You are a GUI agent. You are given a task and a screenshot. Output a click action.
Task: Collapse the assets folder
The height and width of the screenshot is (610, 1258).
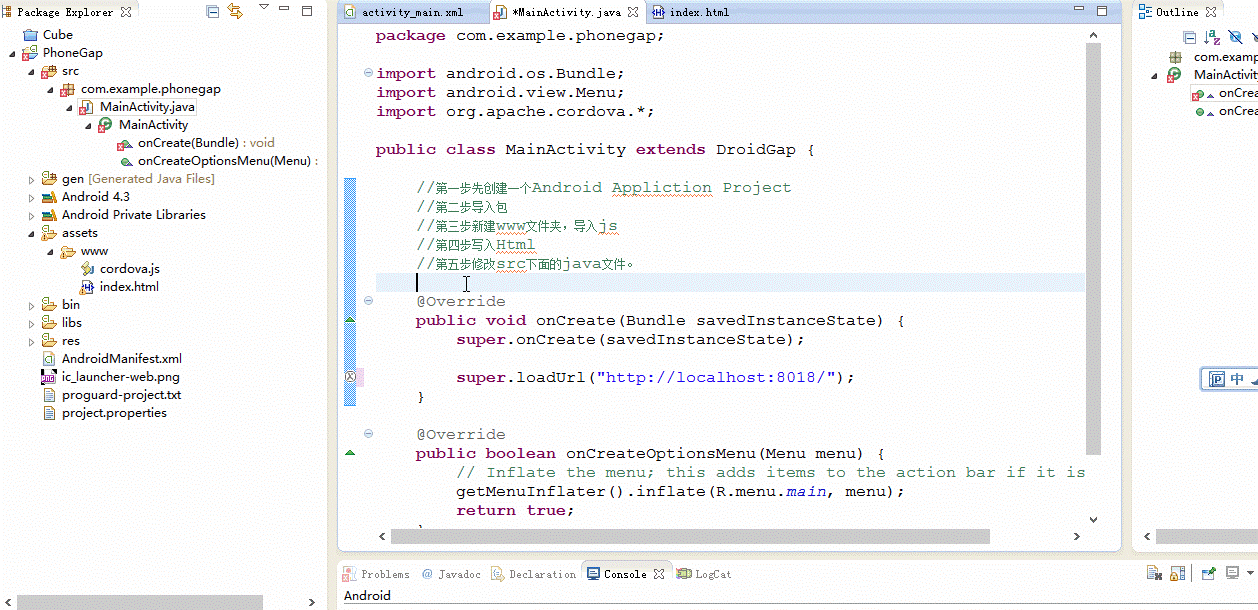coord(31,233)
